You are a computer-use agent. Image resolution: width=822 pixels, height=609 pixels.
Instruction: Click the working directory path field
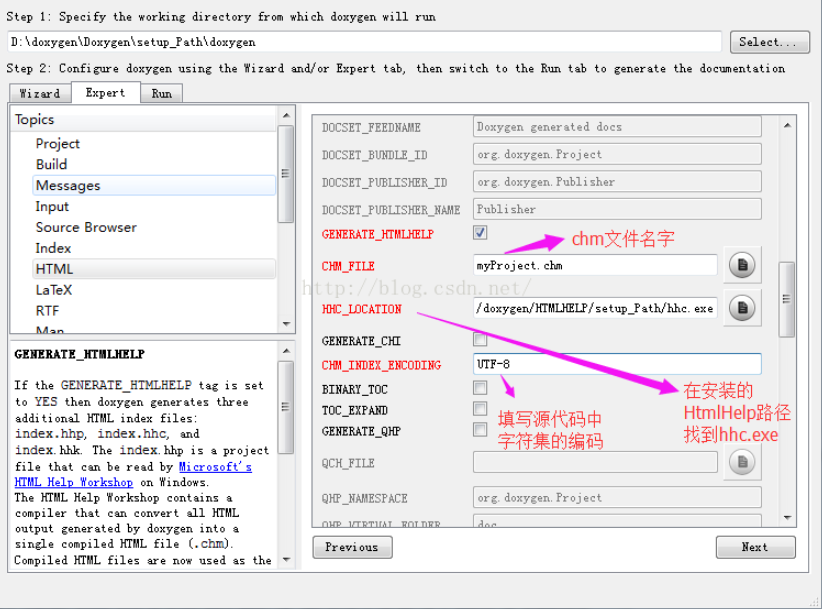tap(364, 42)
